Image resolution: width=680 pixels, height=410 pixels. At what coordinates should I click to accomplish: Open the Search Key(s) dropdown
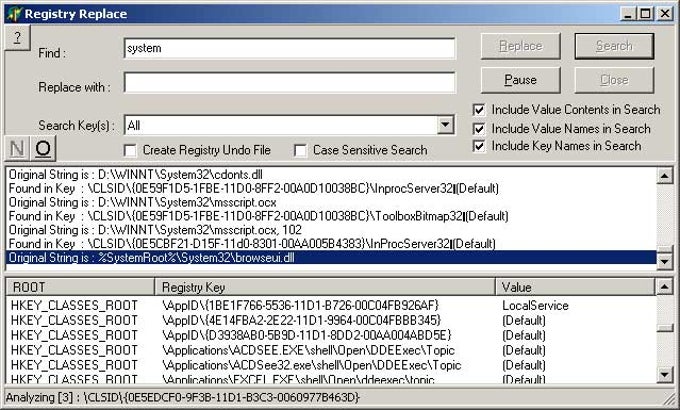(x=446, y=125)
